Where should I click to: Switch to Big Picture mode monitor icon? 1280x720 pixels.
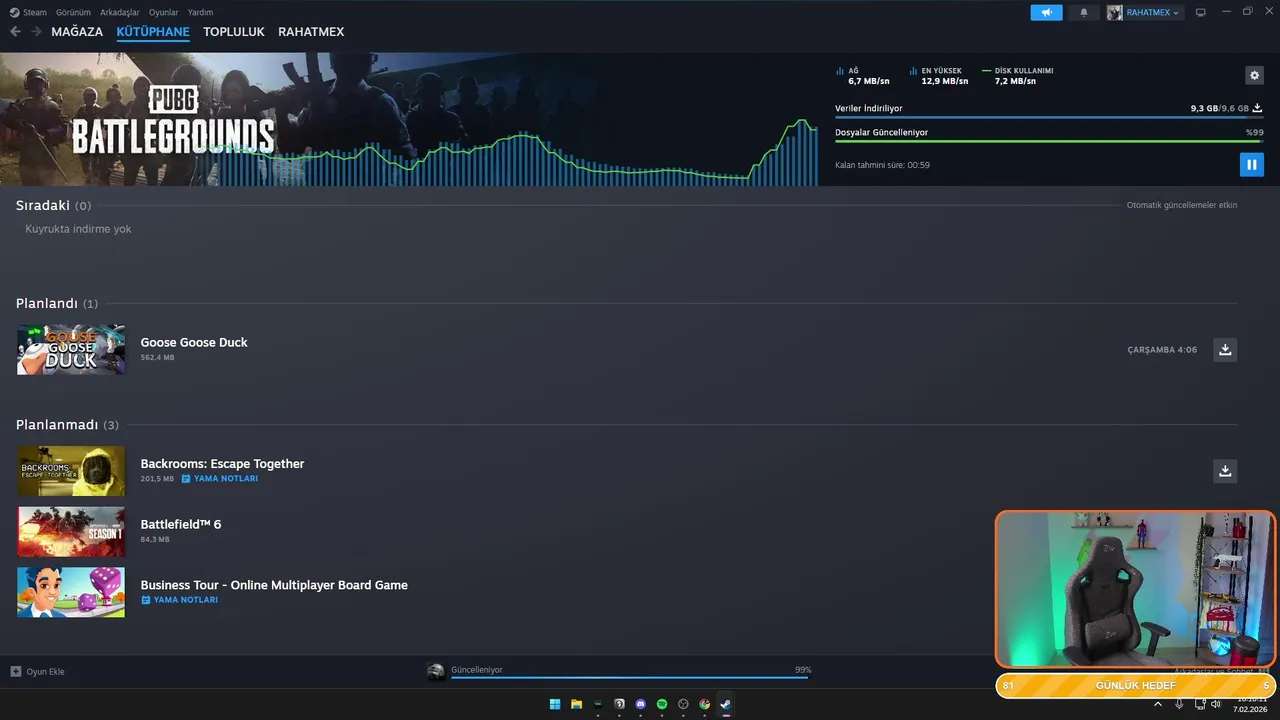click(1201, 13)
